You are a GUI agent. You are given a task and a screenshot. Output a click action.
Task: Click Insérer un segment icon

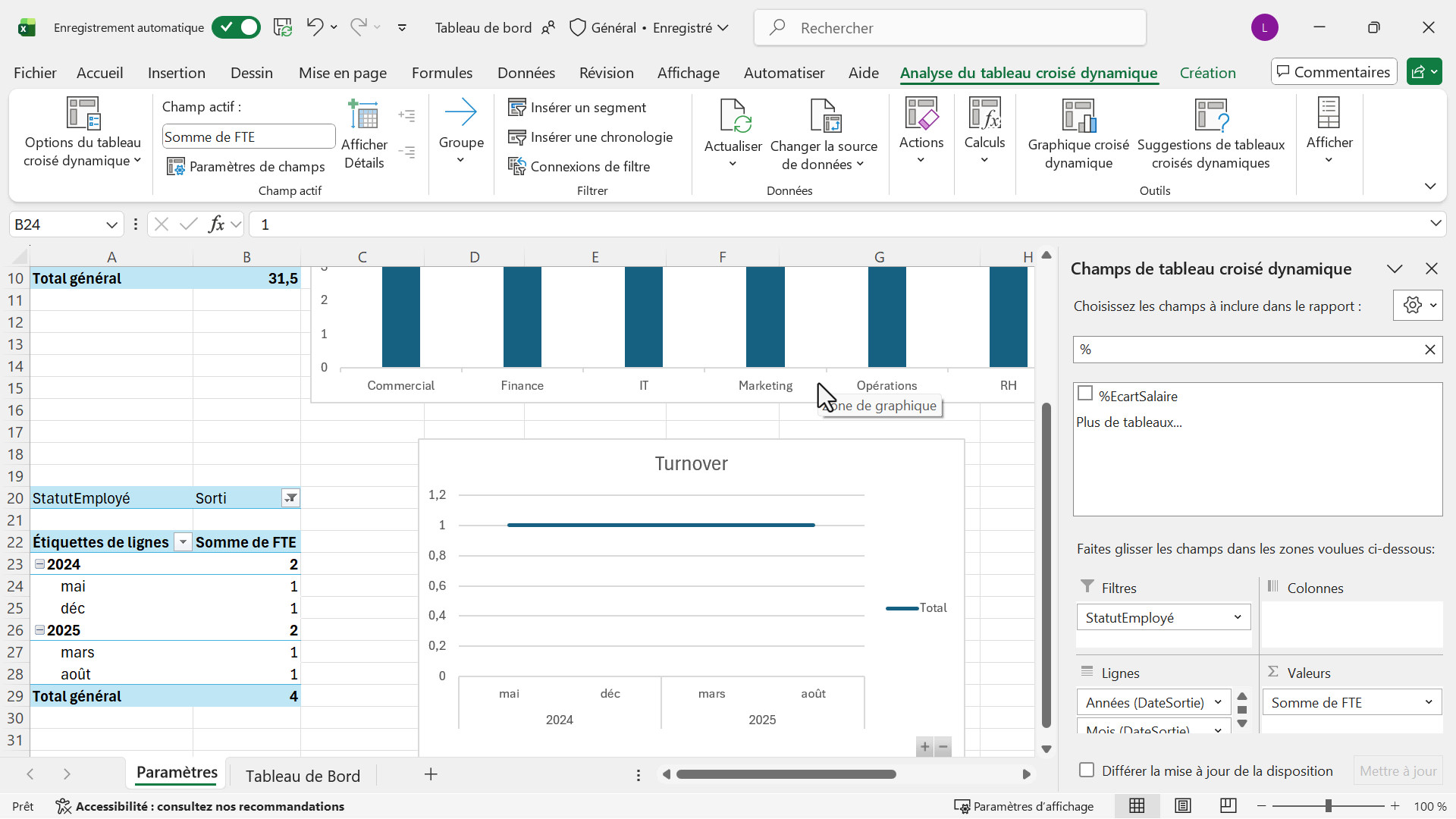click(x=517, y=108)
